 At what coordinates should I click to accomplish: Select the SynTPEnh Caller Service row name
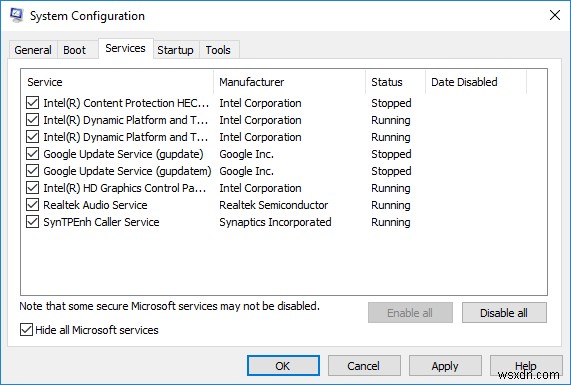pyautogui.click(x=101, y=222)
